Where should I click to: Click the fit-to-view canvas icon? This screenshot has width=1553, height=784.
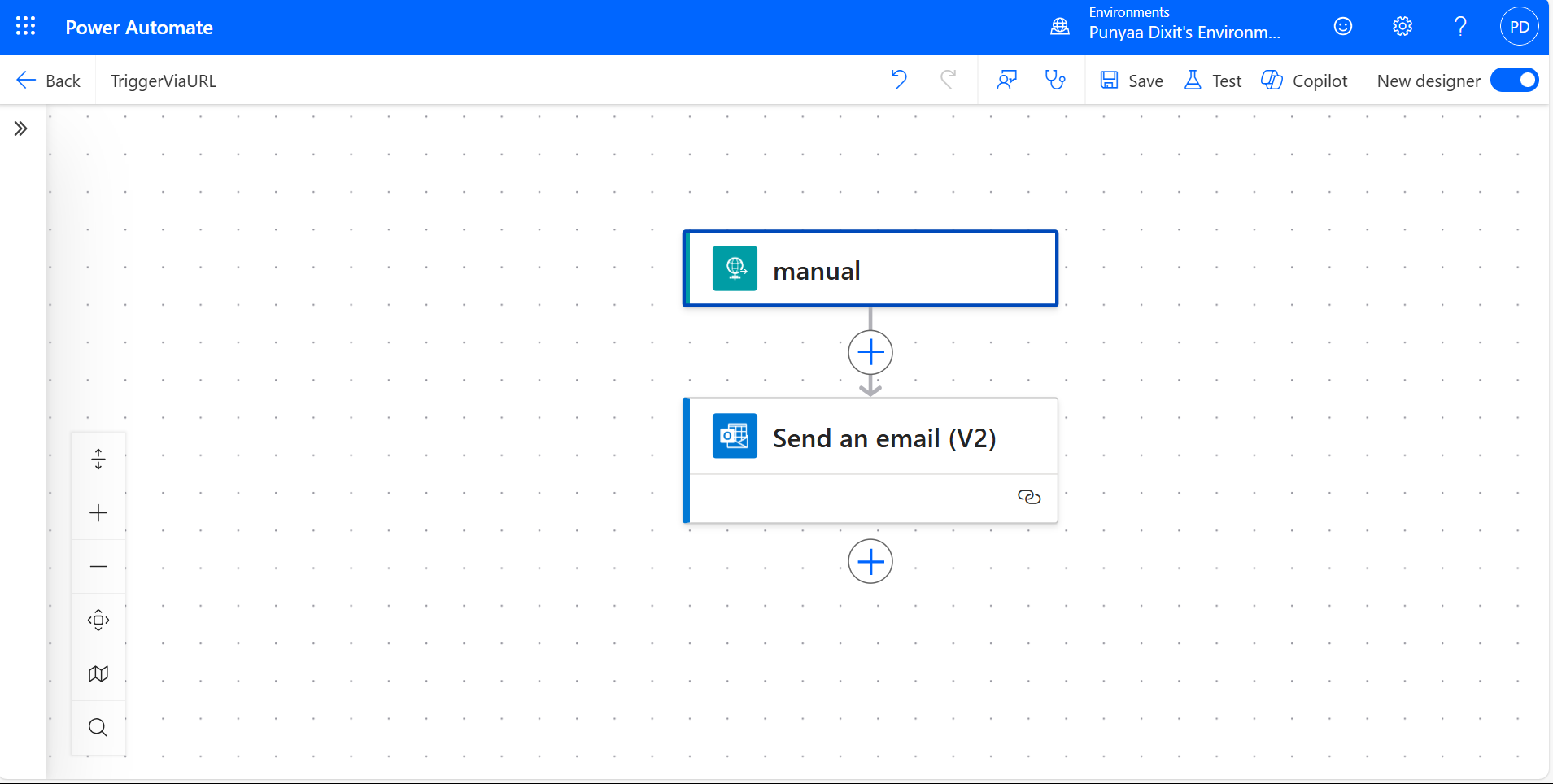(98, 620)
